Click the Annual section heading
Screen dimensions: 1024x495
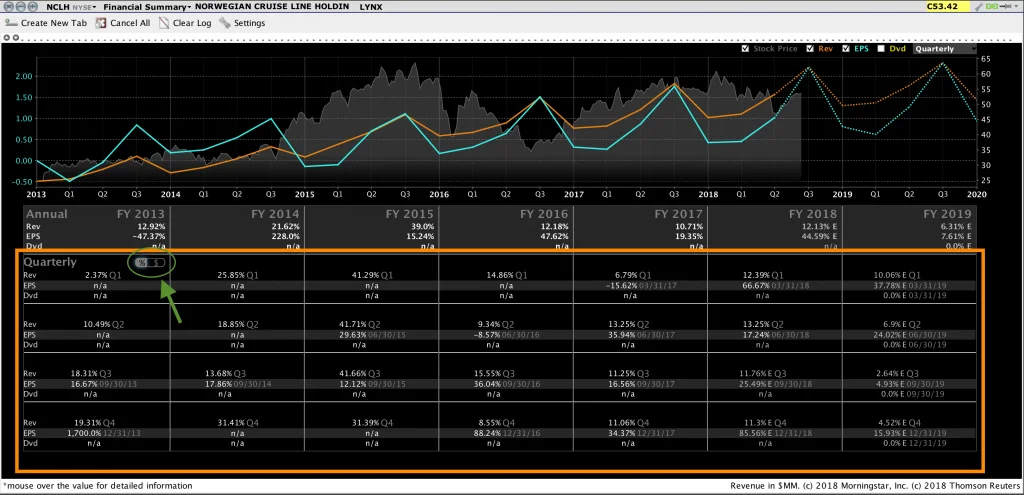tap(45, 214)
